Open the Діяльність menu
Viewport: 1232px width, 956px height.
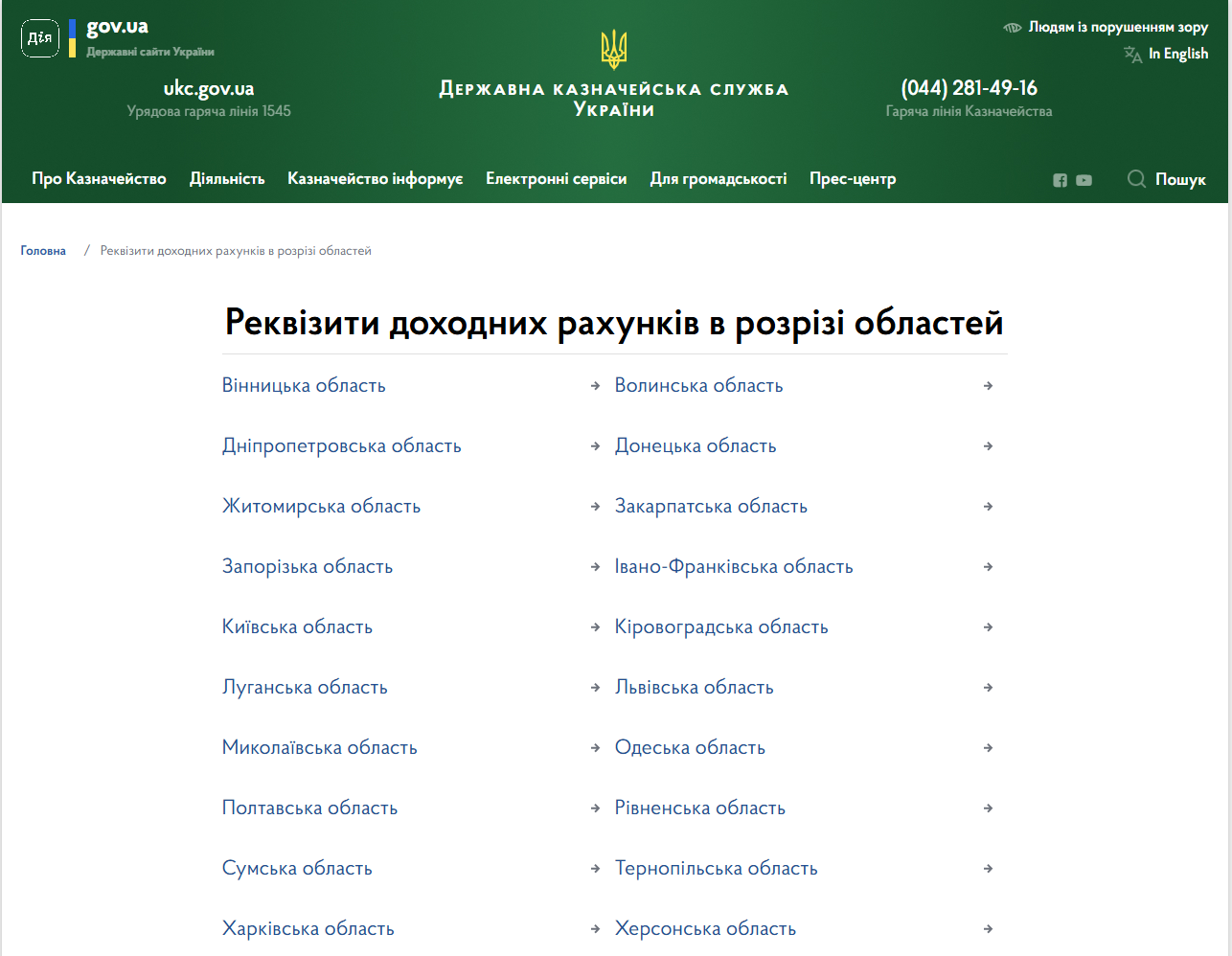tap(227, 179)
